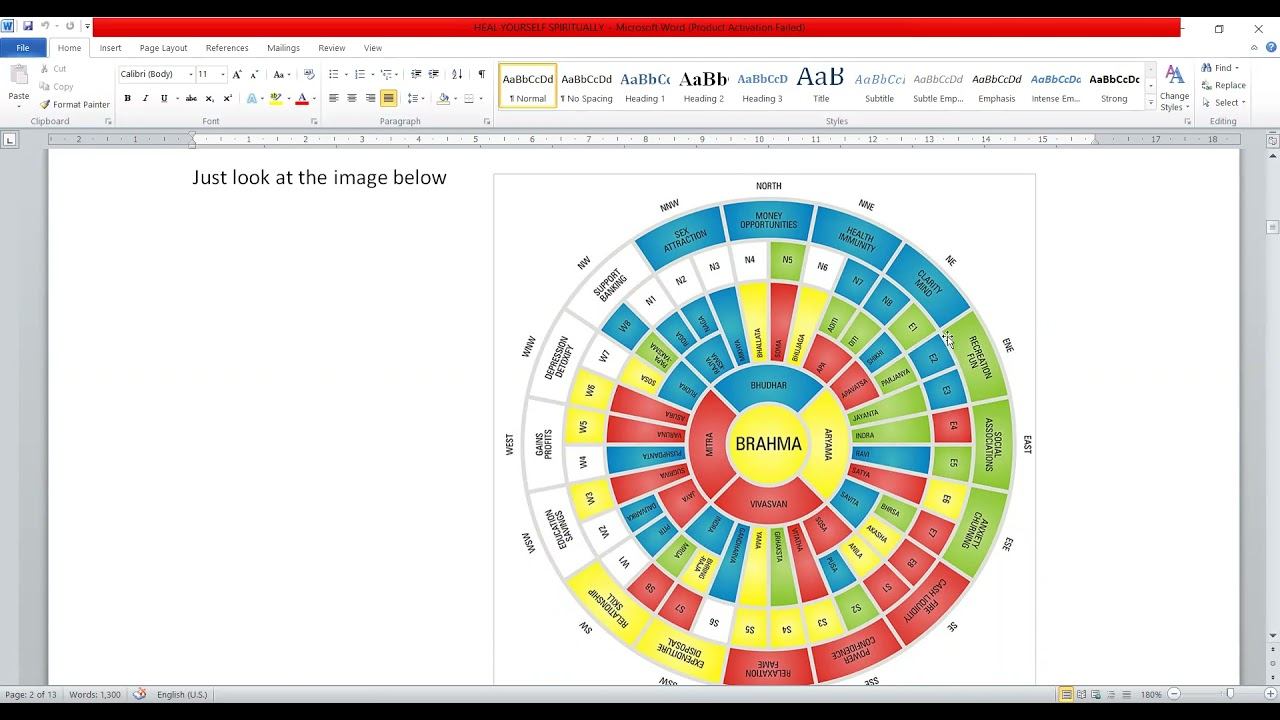
Task: Switch to Full Screen Reading view
Action: (1081, 694)
